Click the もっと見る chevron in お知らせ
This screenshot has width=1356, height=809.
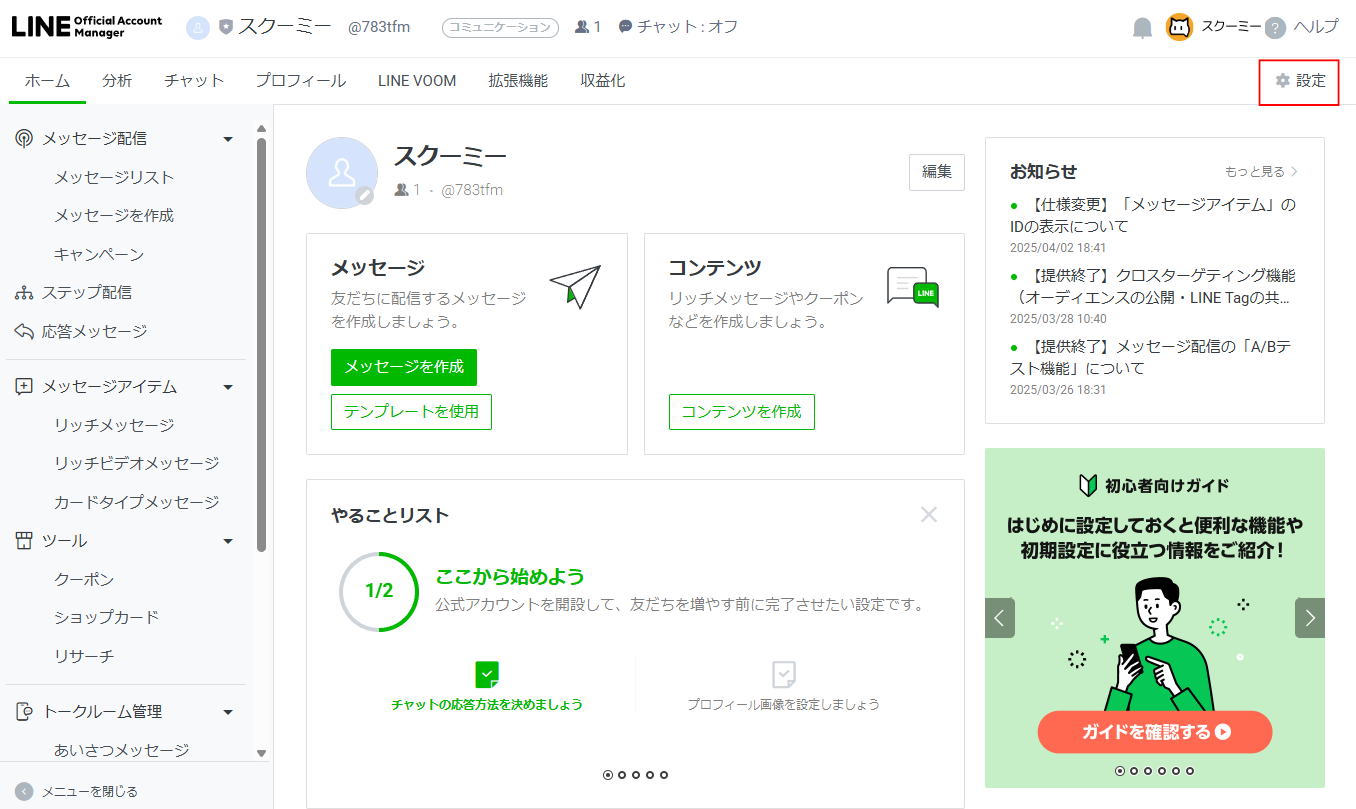tap(1294, 172)
